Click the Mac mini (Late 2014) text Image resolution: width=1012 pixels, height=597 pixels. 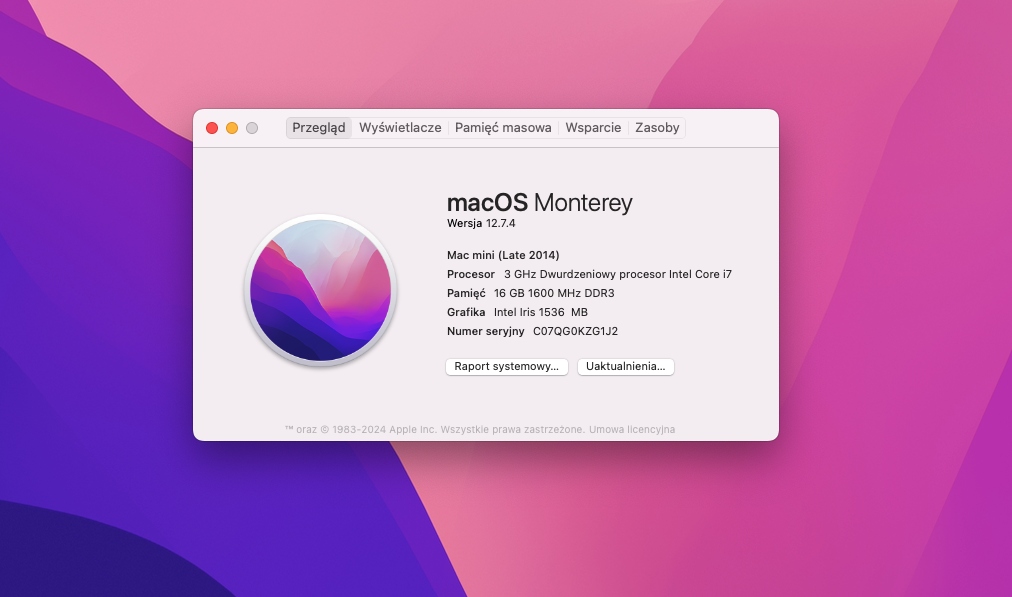[503, 255]
